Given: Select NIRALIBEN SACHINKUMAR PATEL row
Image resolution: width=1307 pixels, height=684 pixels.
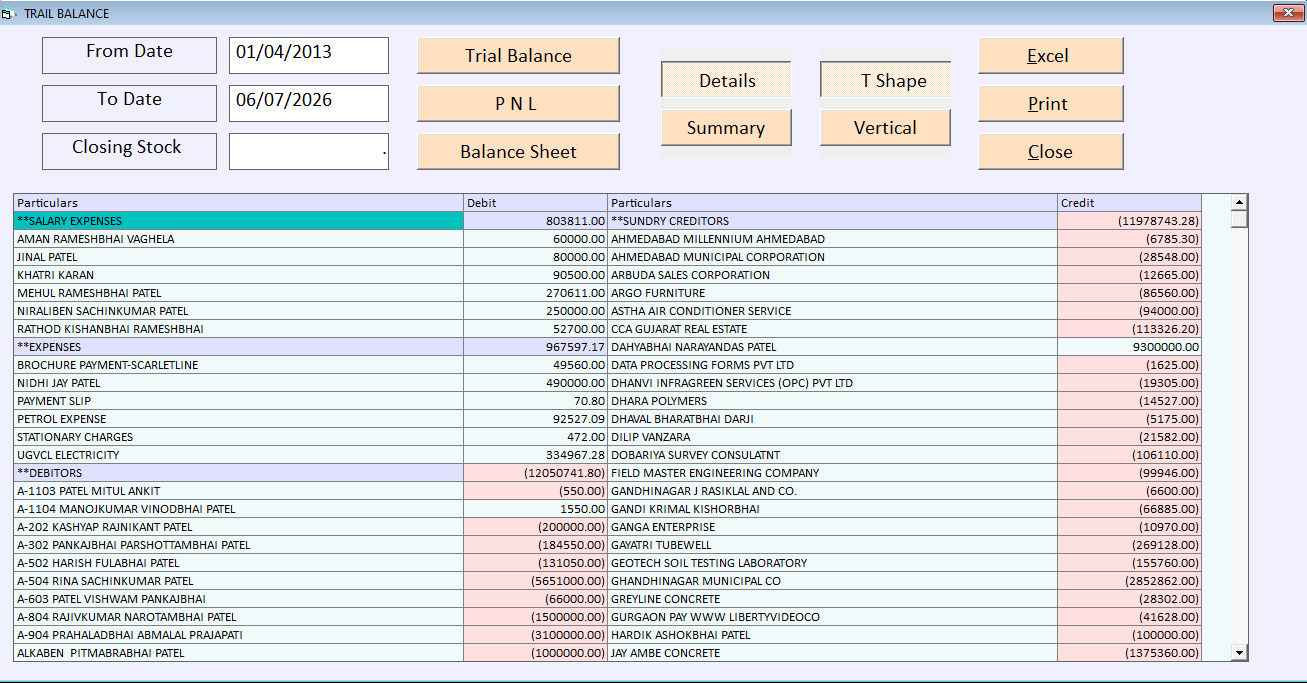Looking at the screenshot, I should point(239,311).
